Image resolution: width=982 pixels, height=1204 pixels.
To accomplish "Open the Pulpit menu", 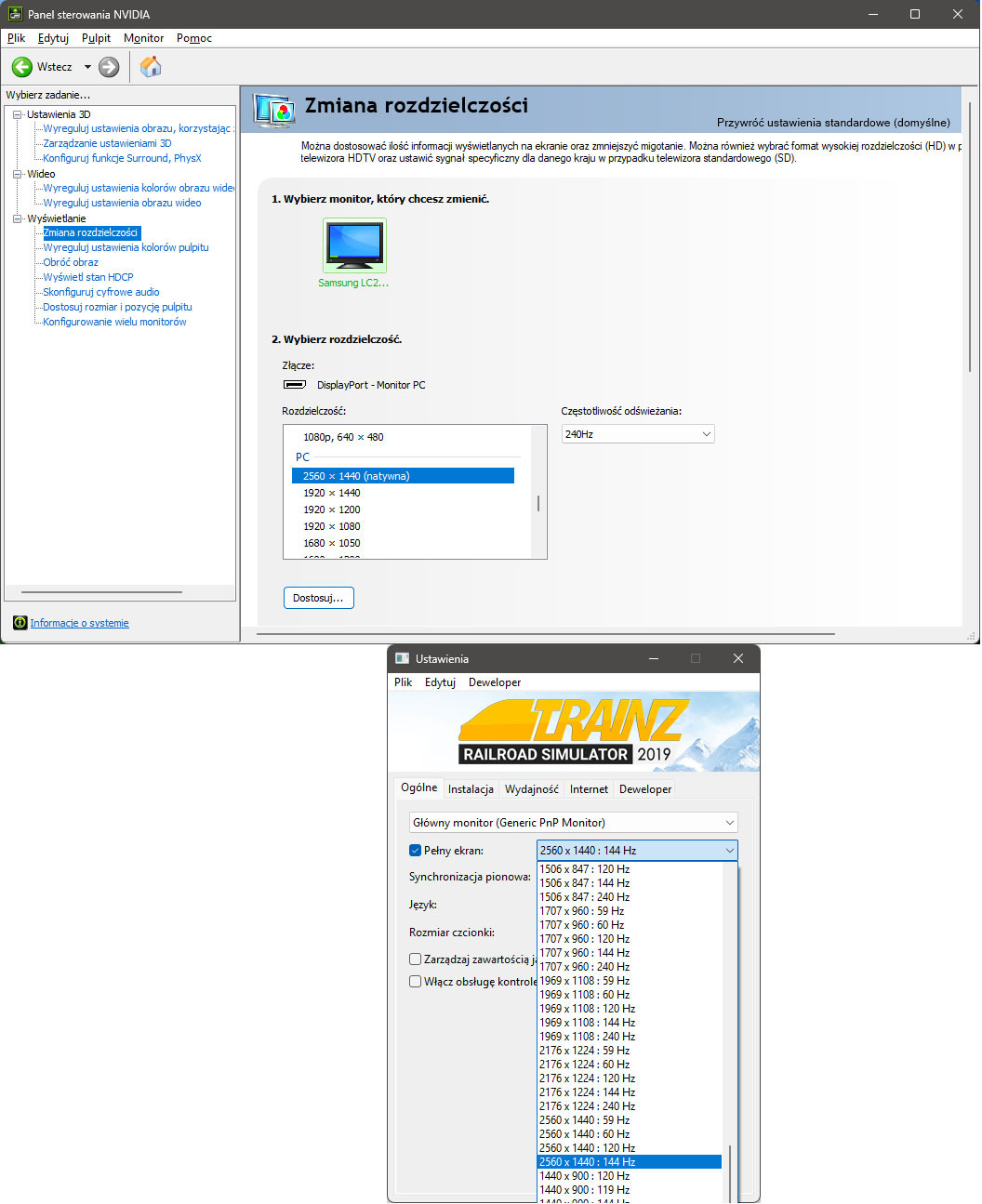I will tap(96, 38).
